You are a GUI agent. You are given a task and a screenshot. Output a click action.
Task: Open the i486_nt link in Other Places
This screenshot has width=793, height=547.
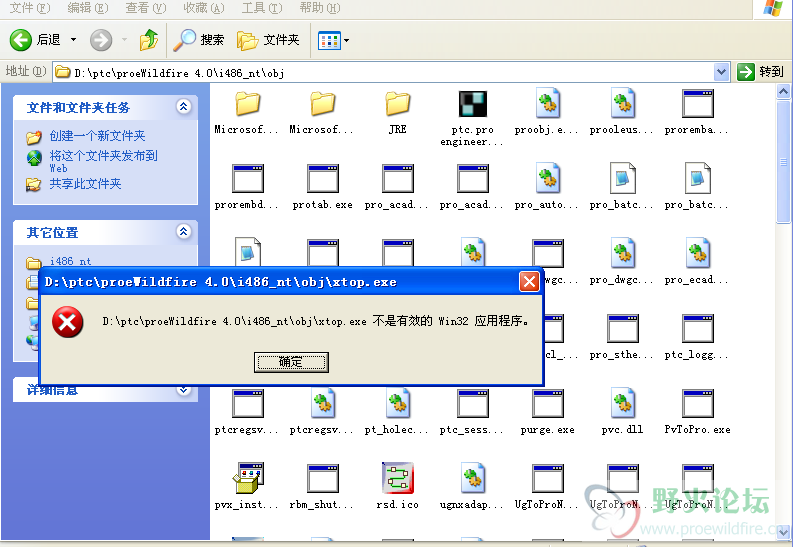click(x=70, y=261)
